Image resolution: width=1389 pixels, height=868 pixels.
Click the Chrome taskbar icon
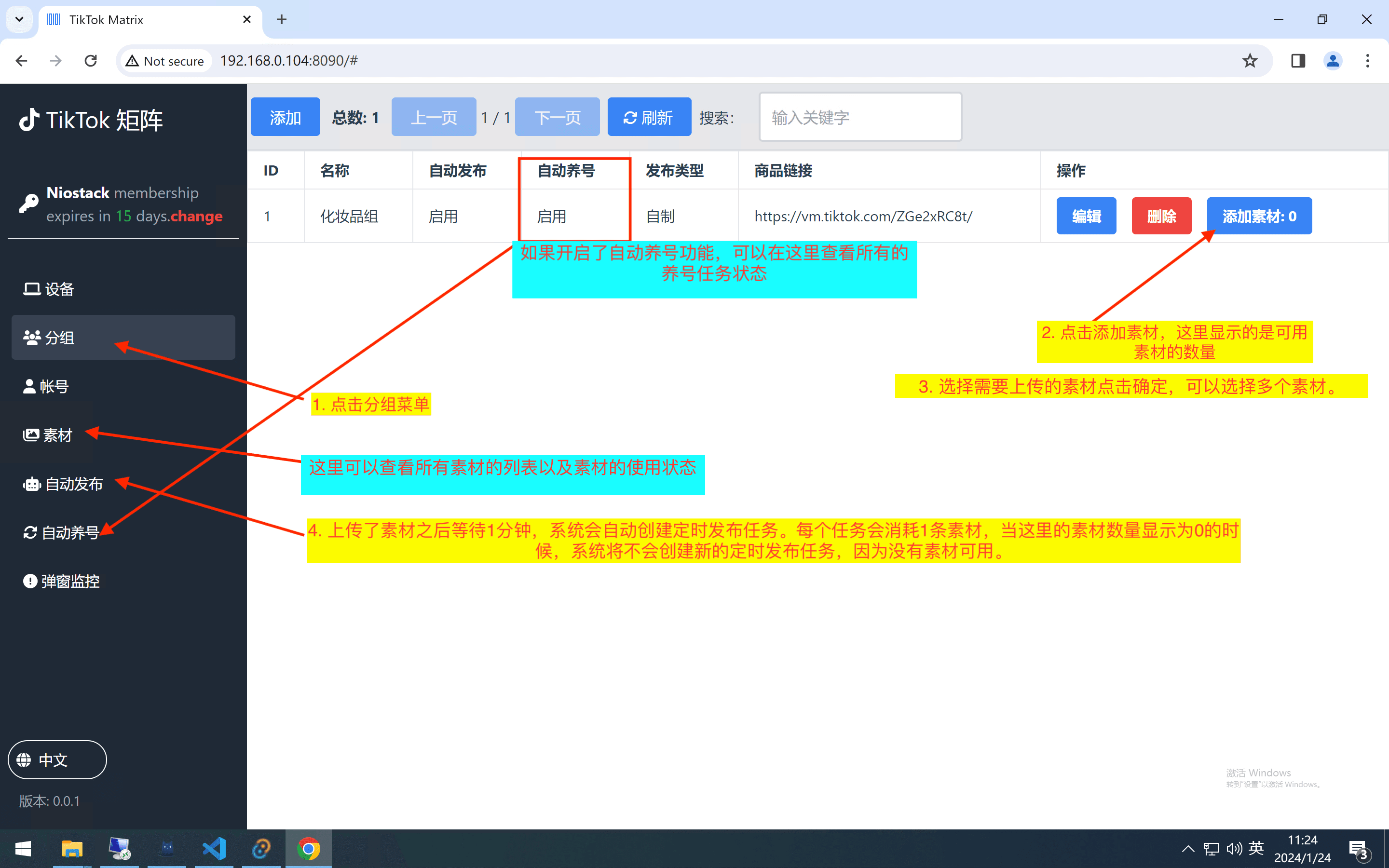(x=308, y=849)
